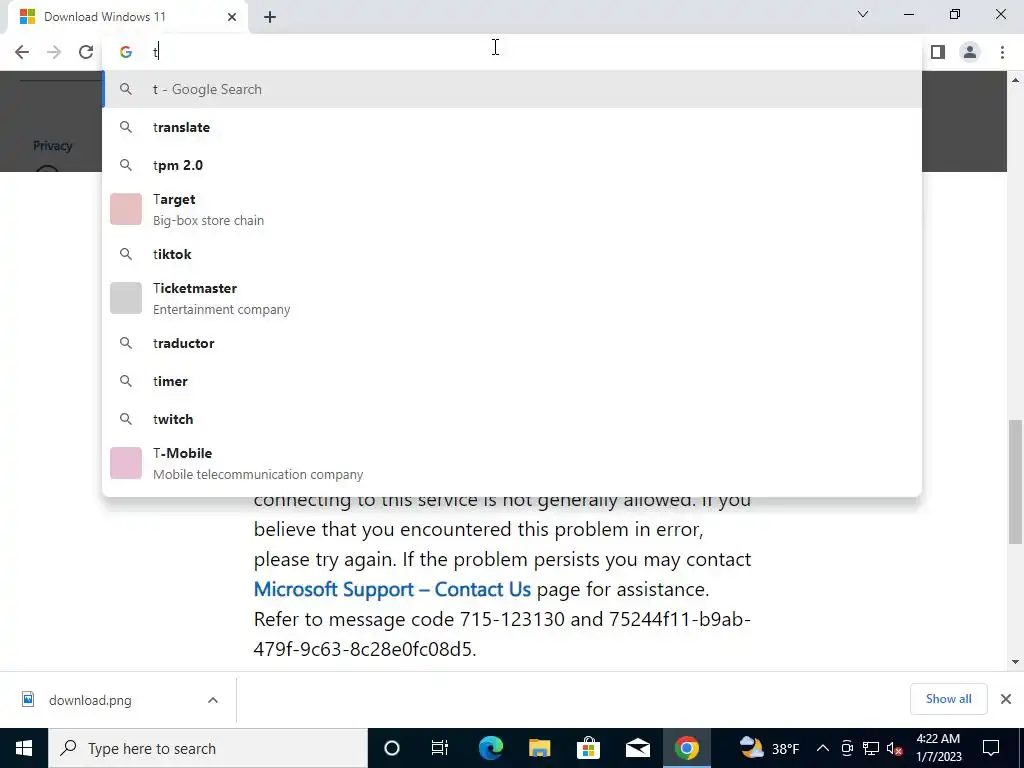The image size is (1024, 768).
Task: Click the Ticketmaster suggestion thumbnail
Action: (126, 298)
